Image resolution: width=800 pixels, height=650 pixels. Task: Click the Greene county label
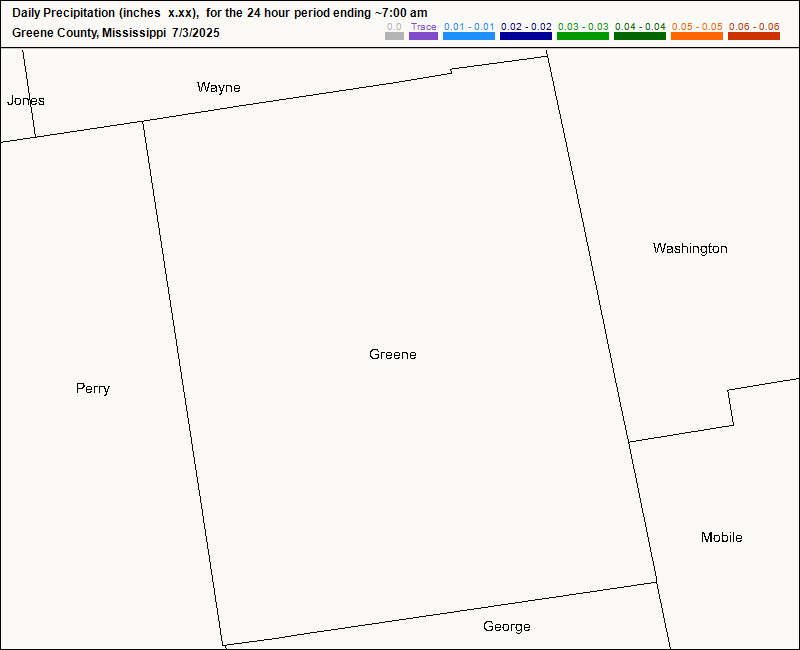coord(393,354)
